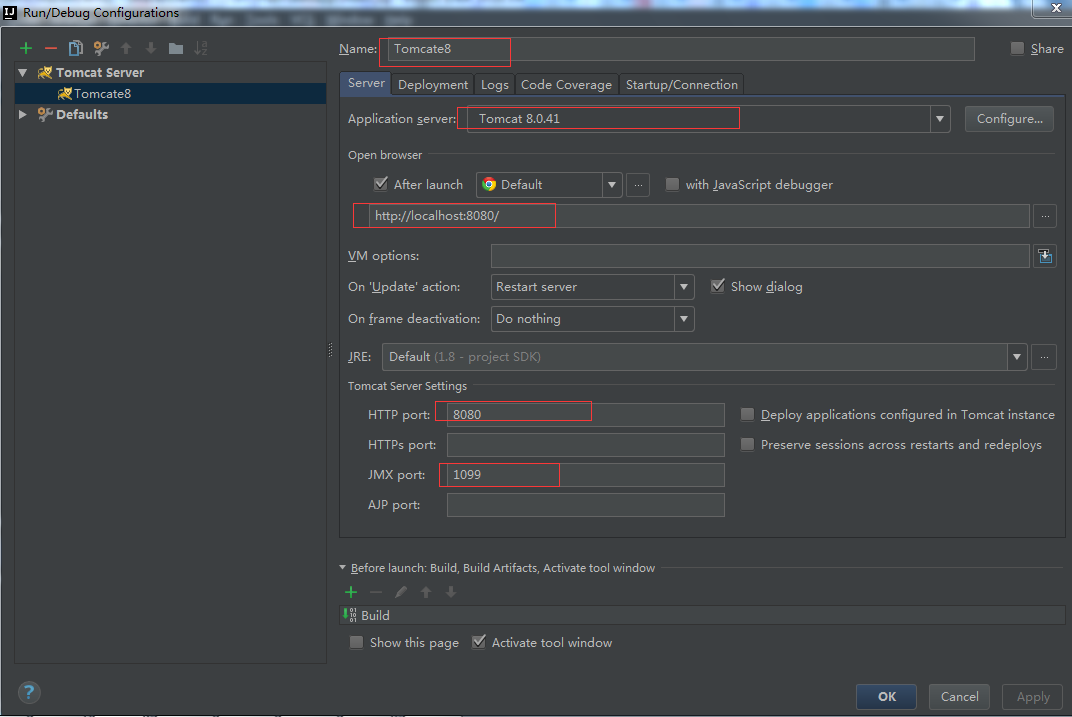Add new configuration with green plus icon
Screen dimensions: 1072x717
tap(26, 48)
